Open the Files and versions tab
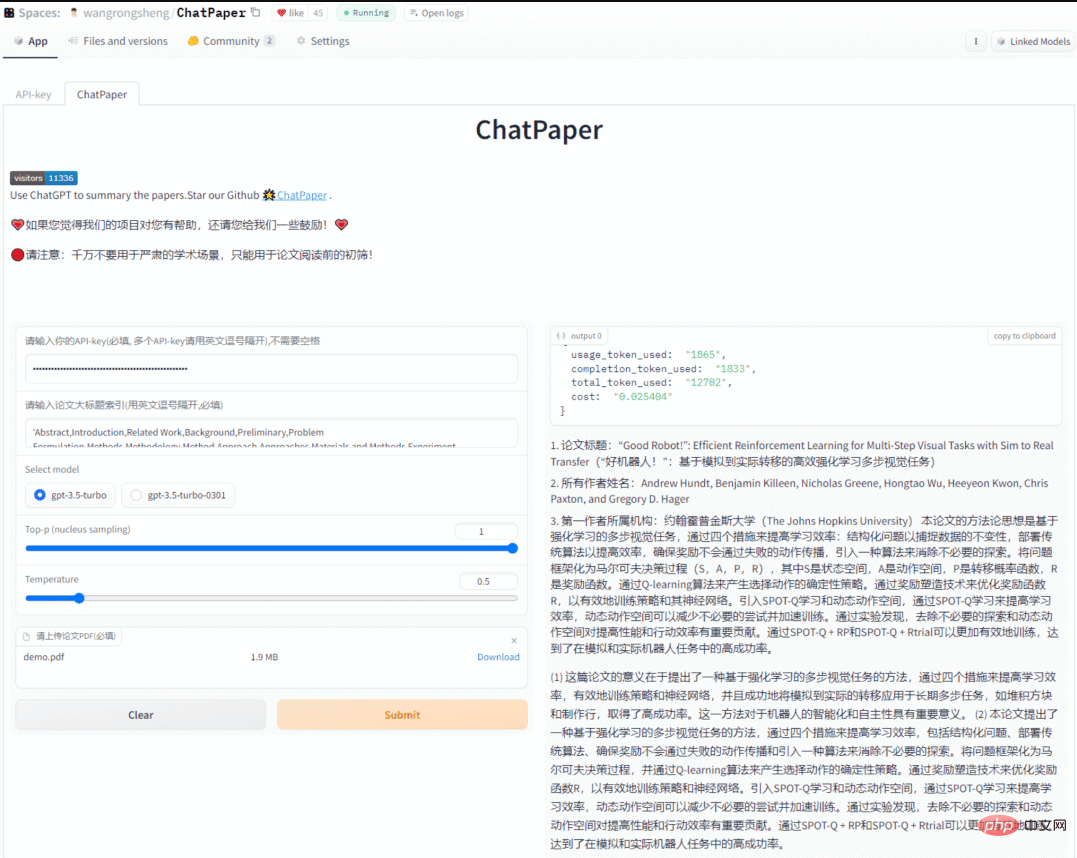The width and height of the screenshot is (1077, 858). pos(118,41)
